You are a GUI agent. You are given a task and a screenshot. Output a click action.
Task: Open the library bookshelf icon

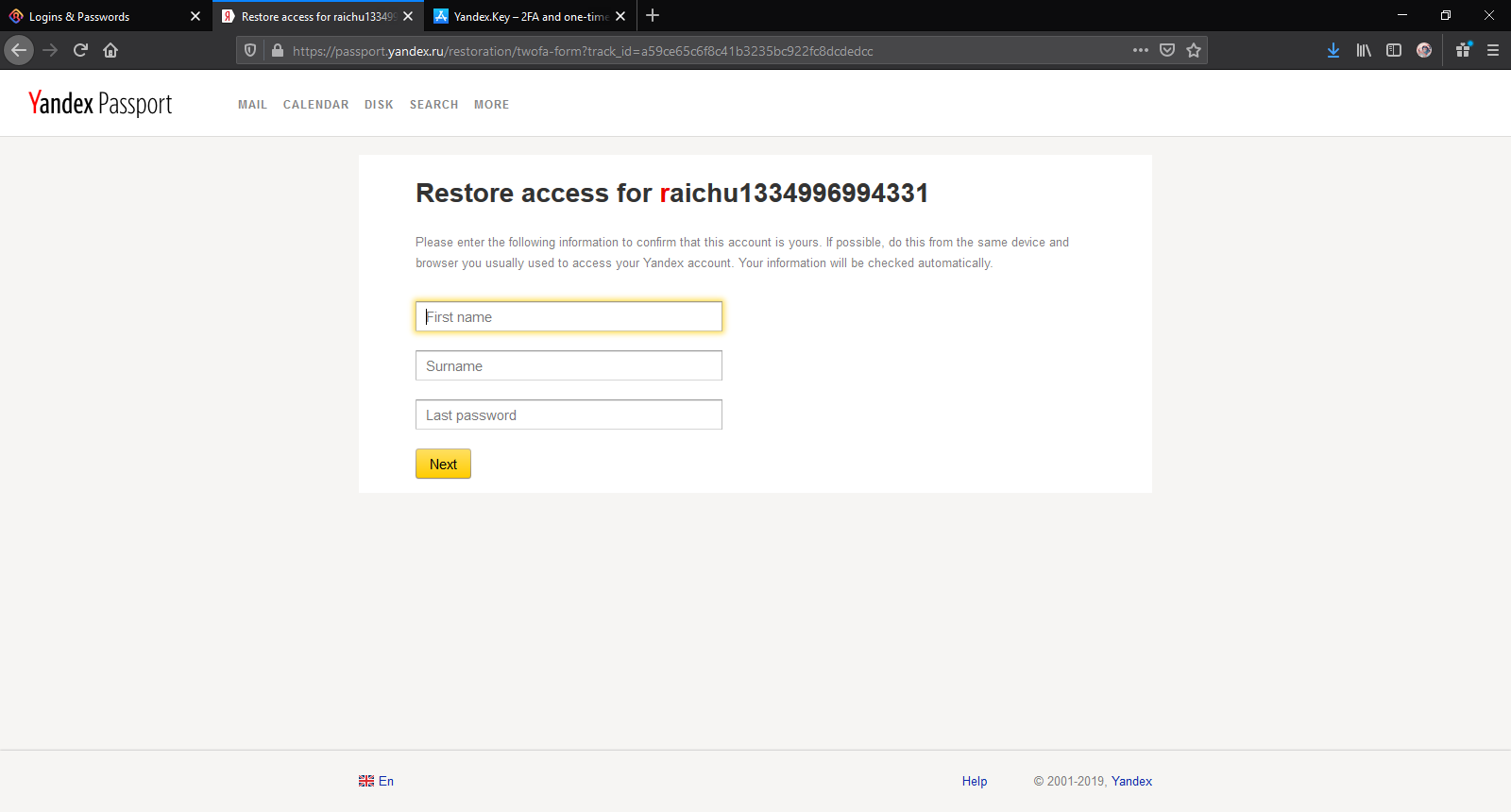[1364, 50]
